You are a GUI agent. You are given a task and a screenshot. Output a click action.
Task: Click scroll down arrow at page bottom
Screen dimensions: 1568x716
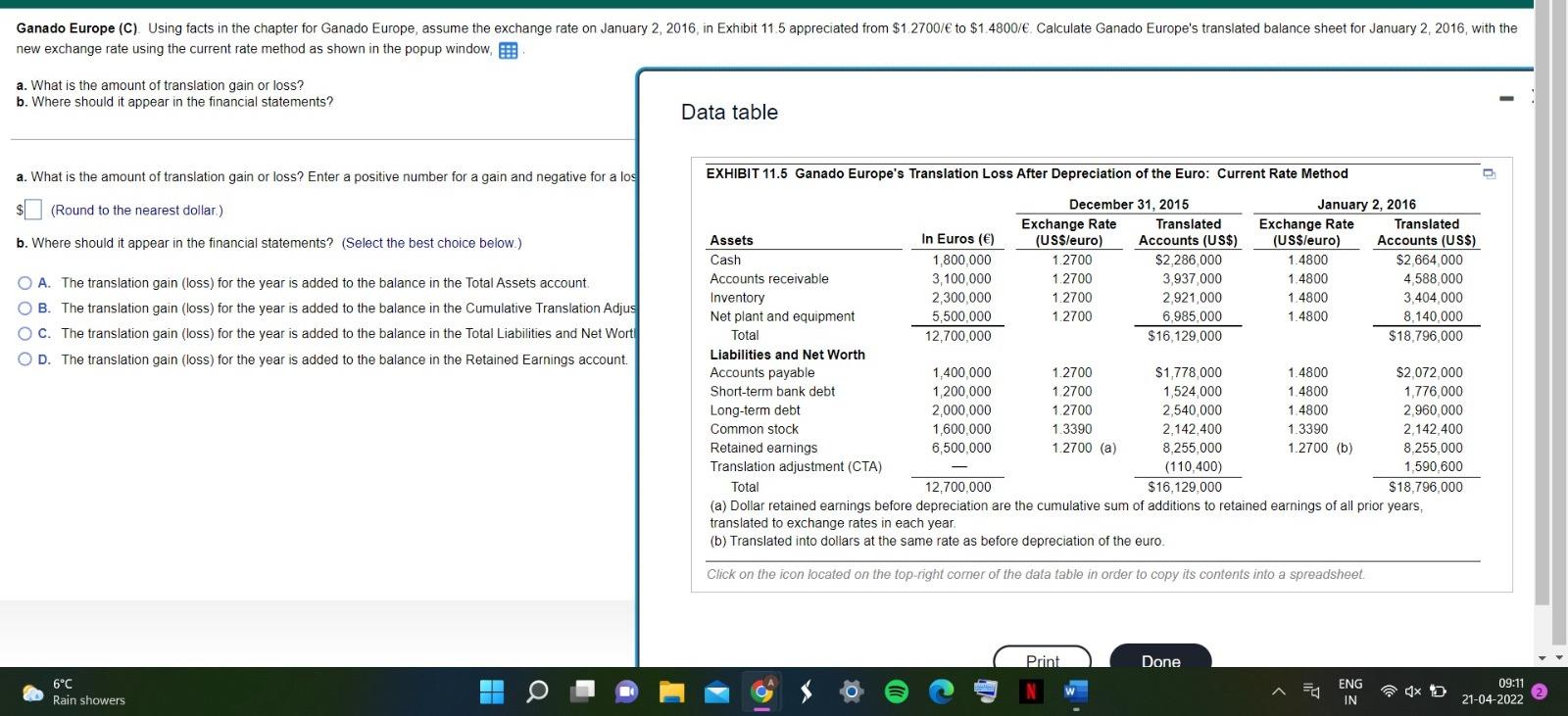point(1558,657)
